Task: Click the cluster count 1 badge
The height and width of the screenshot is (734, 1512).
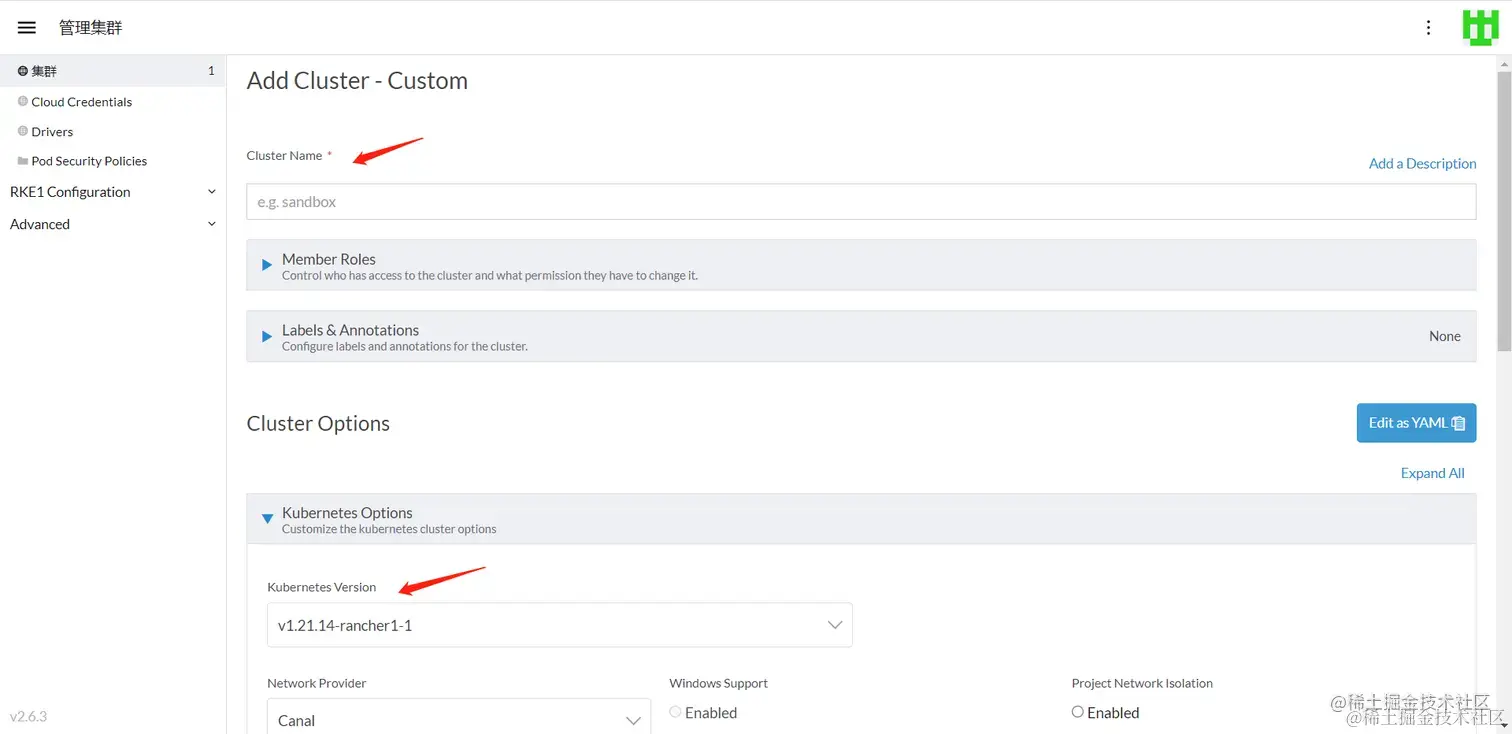Action: coord(211,71)
